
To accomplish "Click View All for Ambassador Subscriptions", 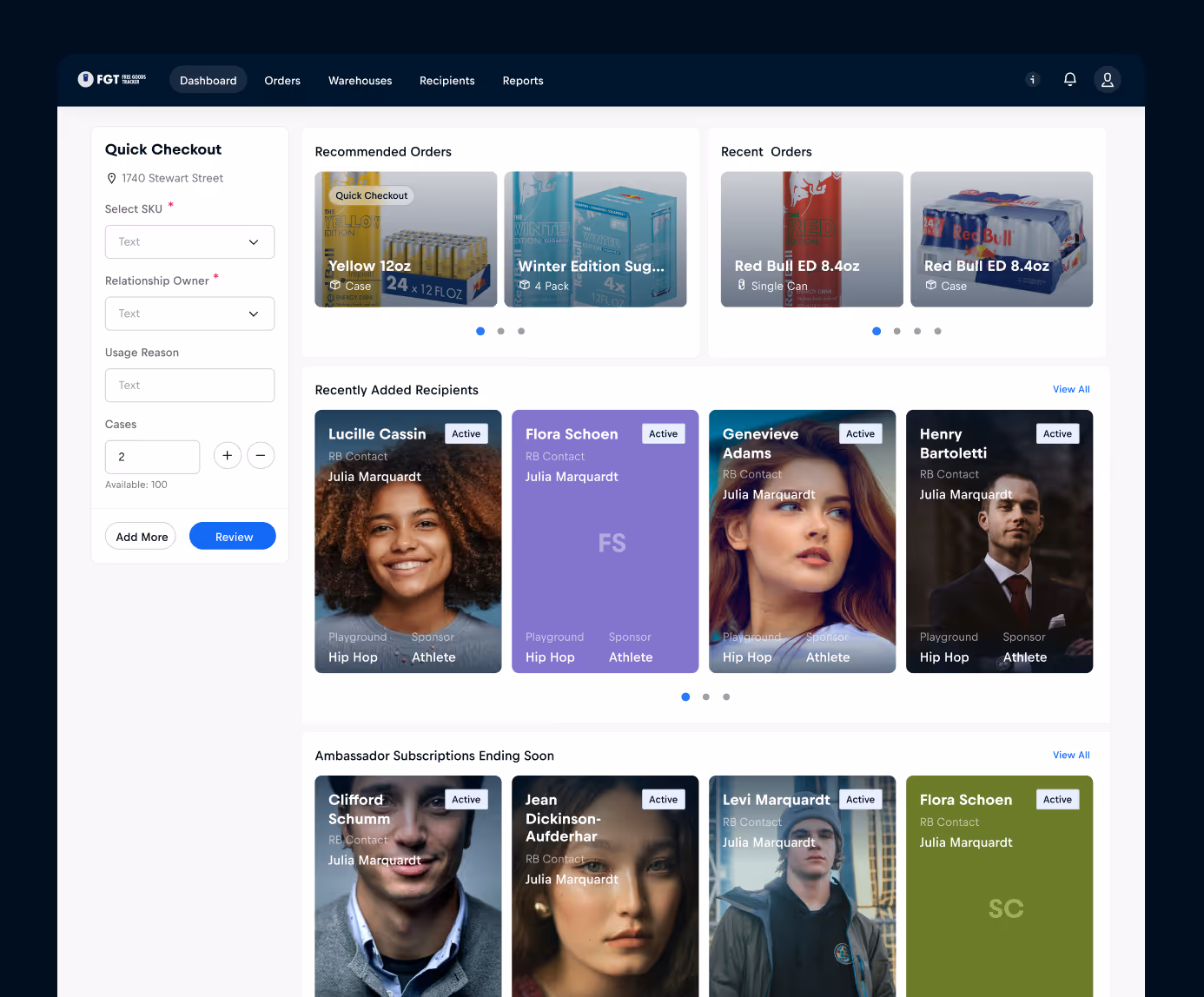I will coord(1071,755).
